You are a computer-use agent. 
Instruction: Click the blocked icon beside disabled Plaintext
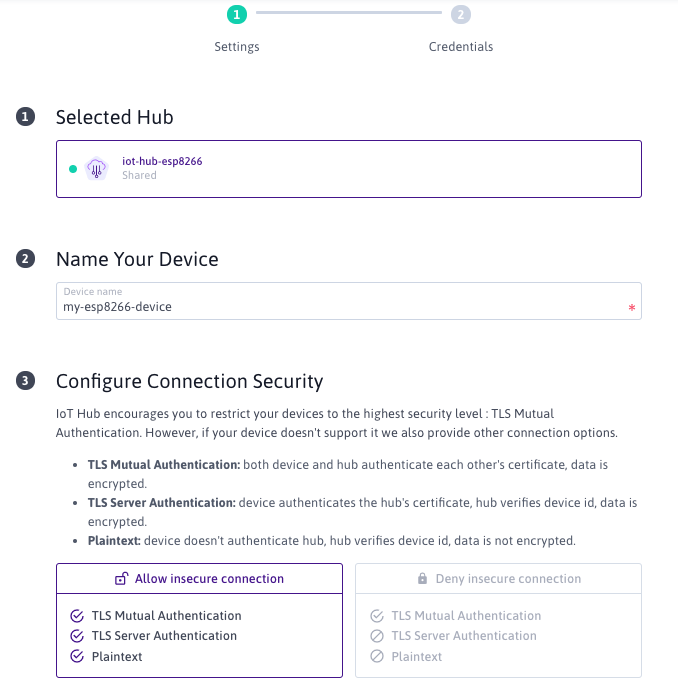[376, 657]
